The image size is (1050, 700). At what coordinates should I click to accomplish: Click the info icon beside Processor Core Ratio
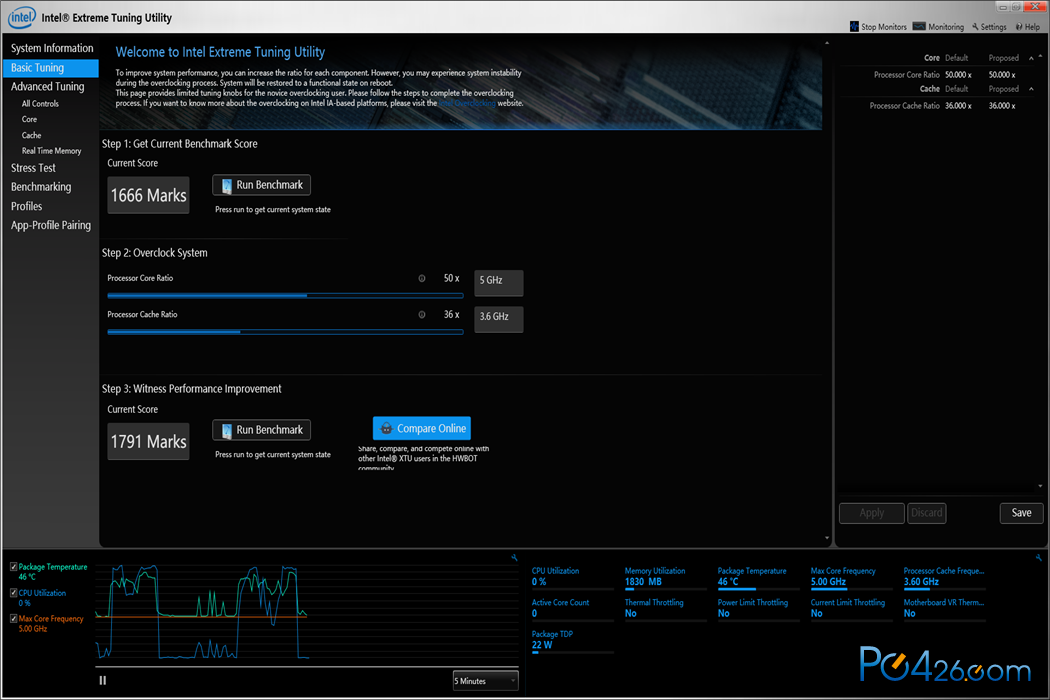pyautogui.click(x=422, y=278)
